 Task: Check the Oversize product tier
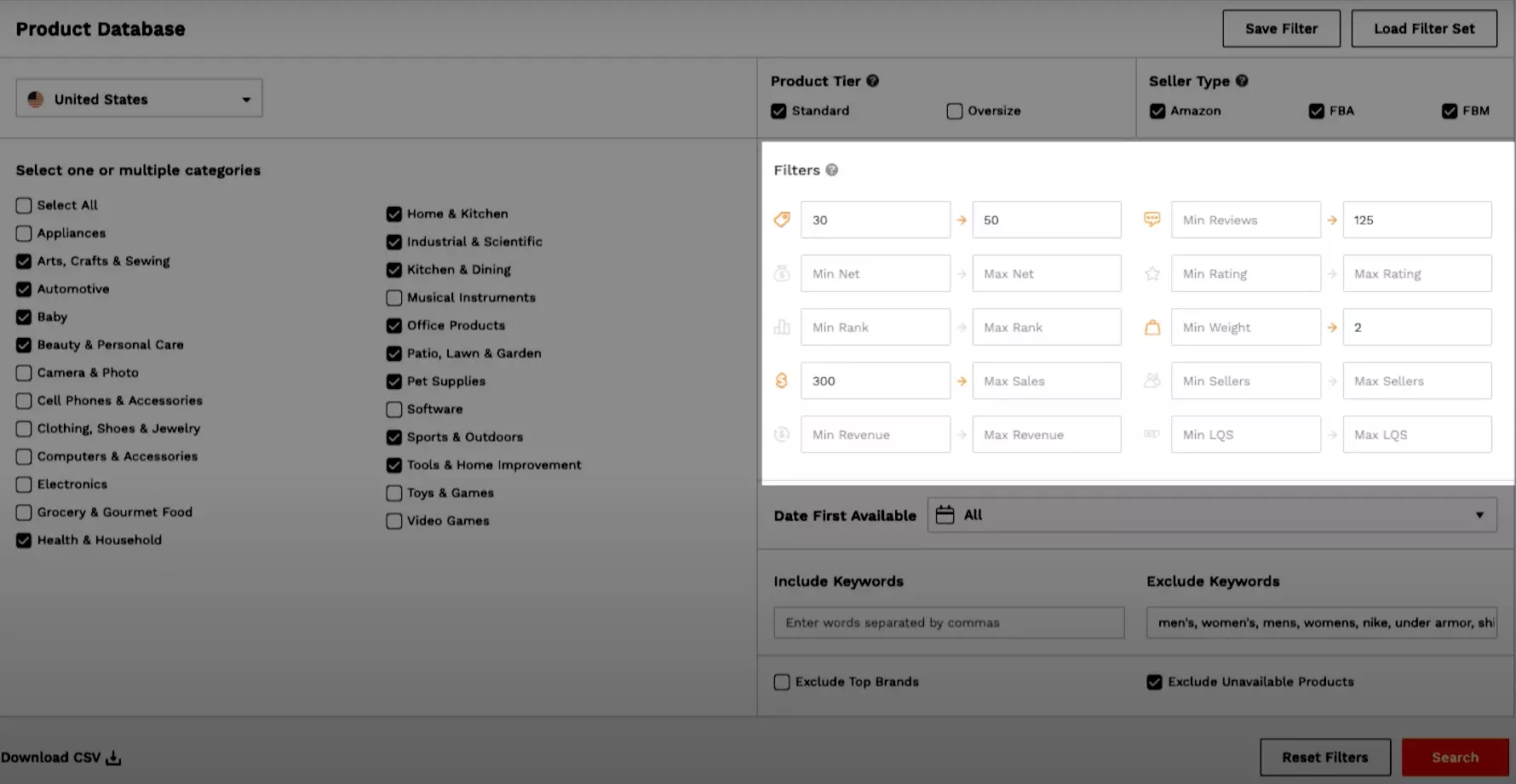955,111
